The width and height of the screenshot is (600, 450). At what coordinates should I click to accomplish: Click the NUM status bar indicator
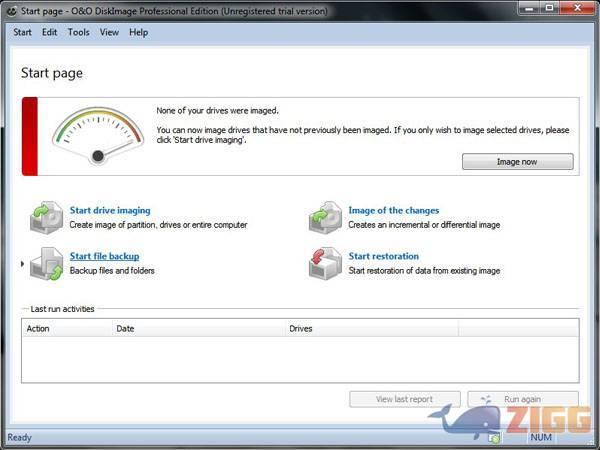[541, 437]
